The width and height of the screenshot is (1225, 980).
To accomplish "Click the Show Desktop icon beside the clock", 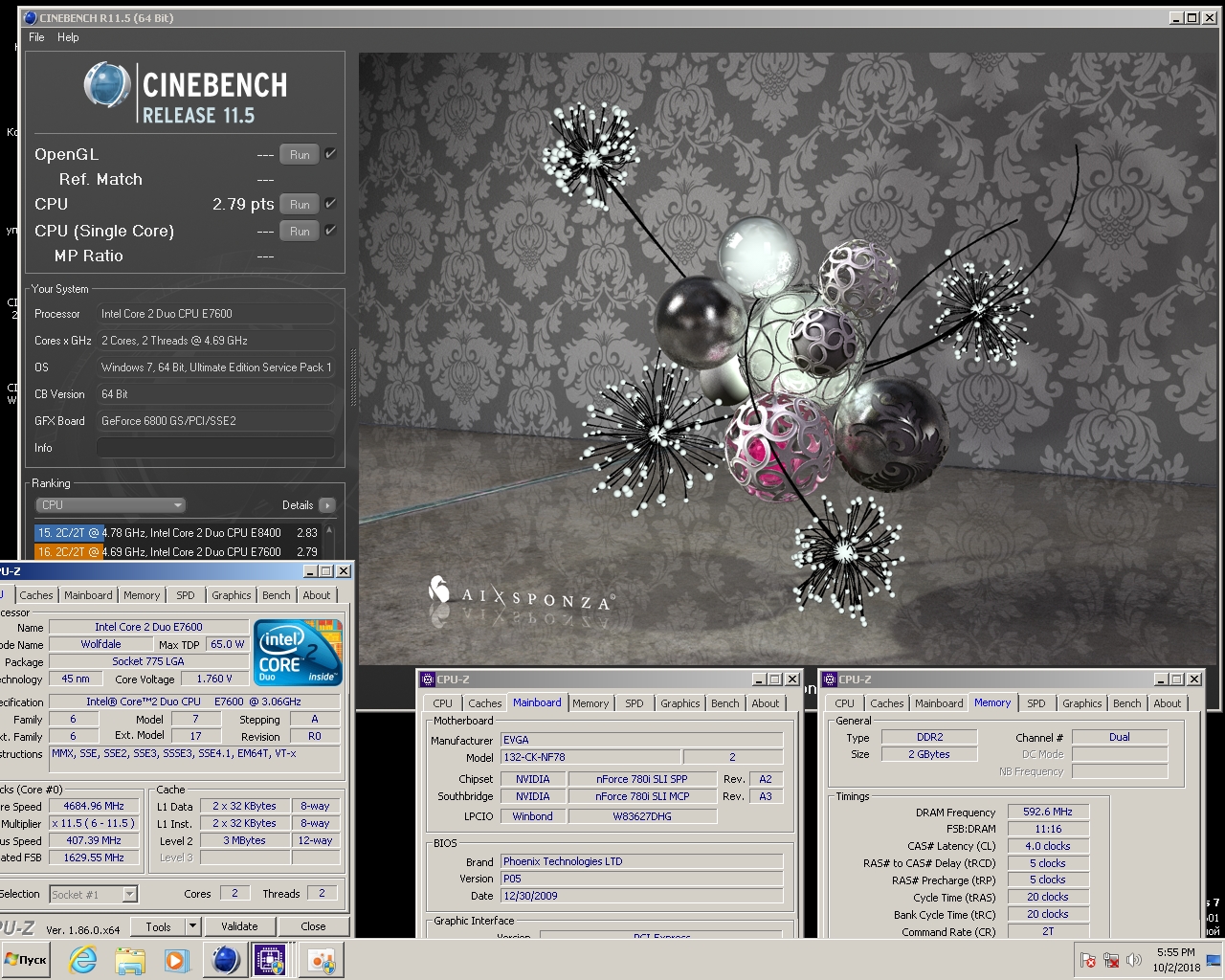I will 1214,960.
